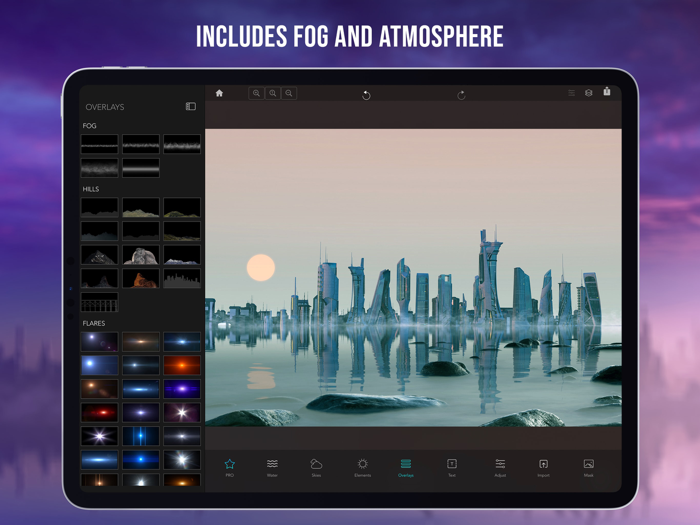
Task: Open the PRO star tab
Action: 229,467
